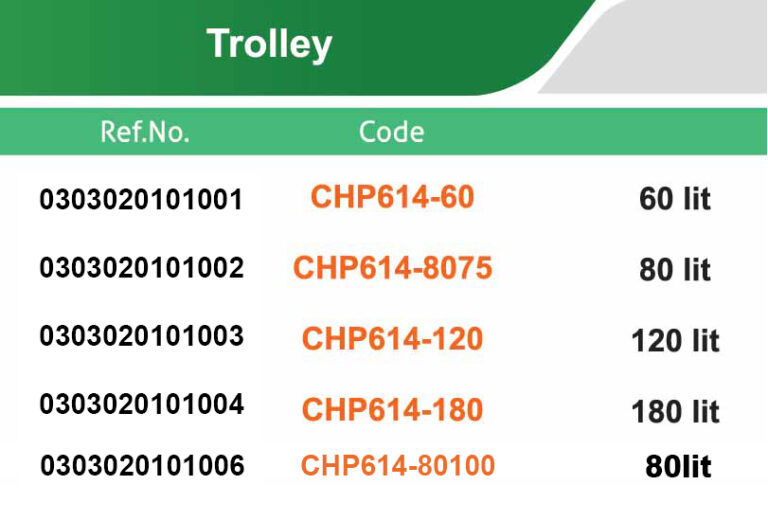Click reference number 0303020101003
The width and height of the screenshot is (768, 521).
coord(141,336)
